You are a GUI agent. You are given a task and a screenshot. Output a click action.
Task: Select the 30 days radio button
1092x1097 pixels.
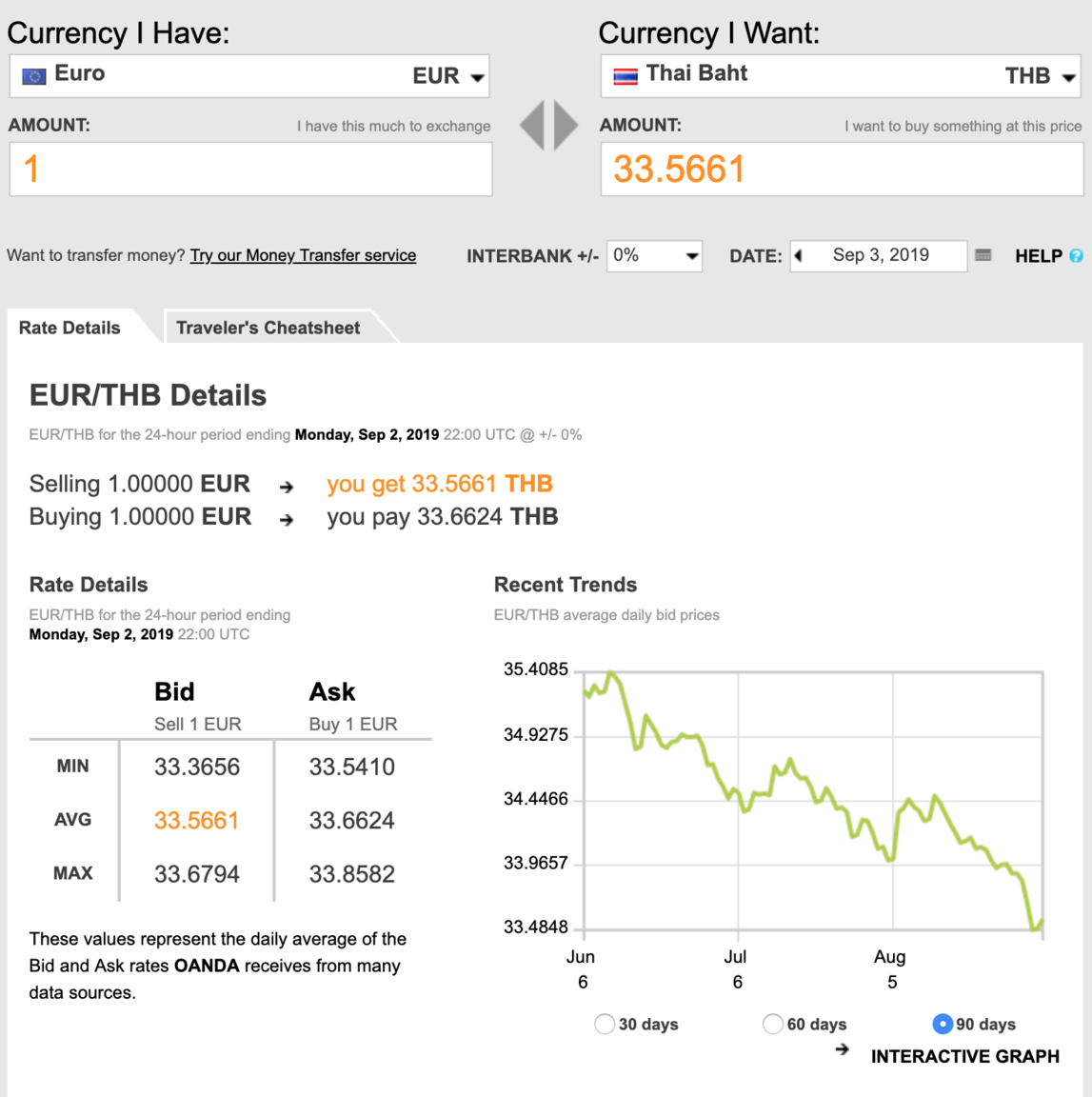tap(606, 1024)
